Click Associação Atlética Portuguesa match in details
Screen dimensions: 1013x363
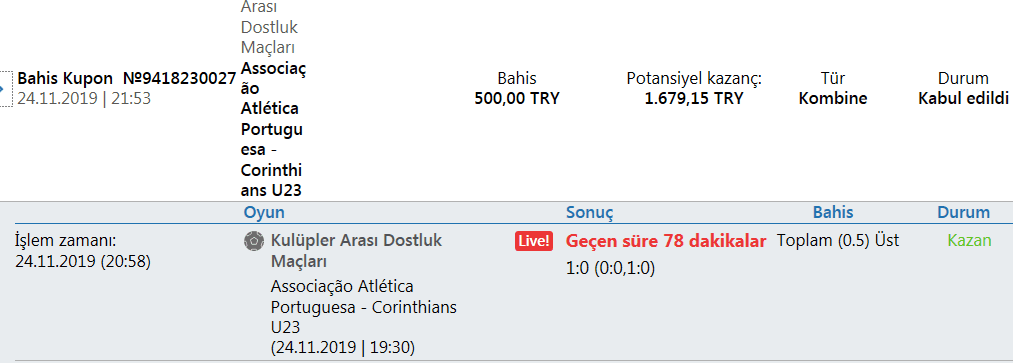(x=364, y=317)
